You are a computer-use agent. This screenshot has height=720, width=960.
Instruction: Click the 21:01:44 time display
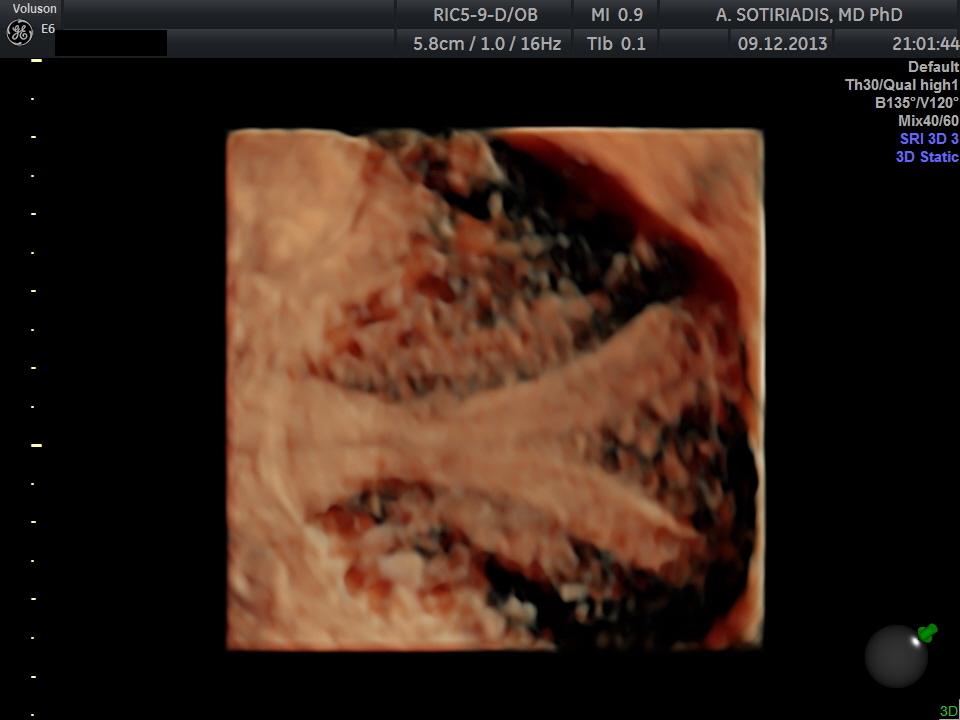coord(924,43)
